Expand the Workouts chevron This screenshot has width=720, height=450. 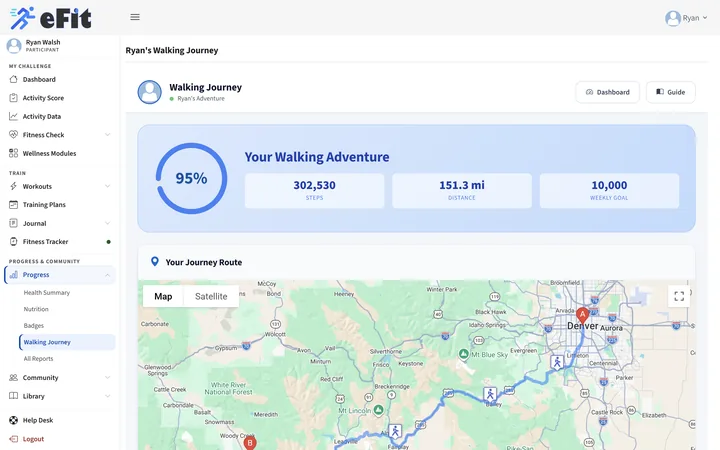tap(107, 186)
